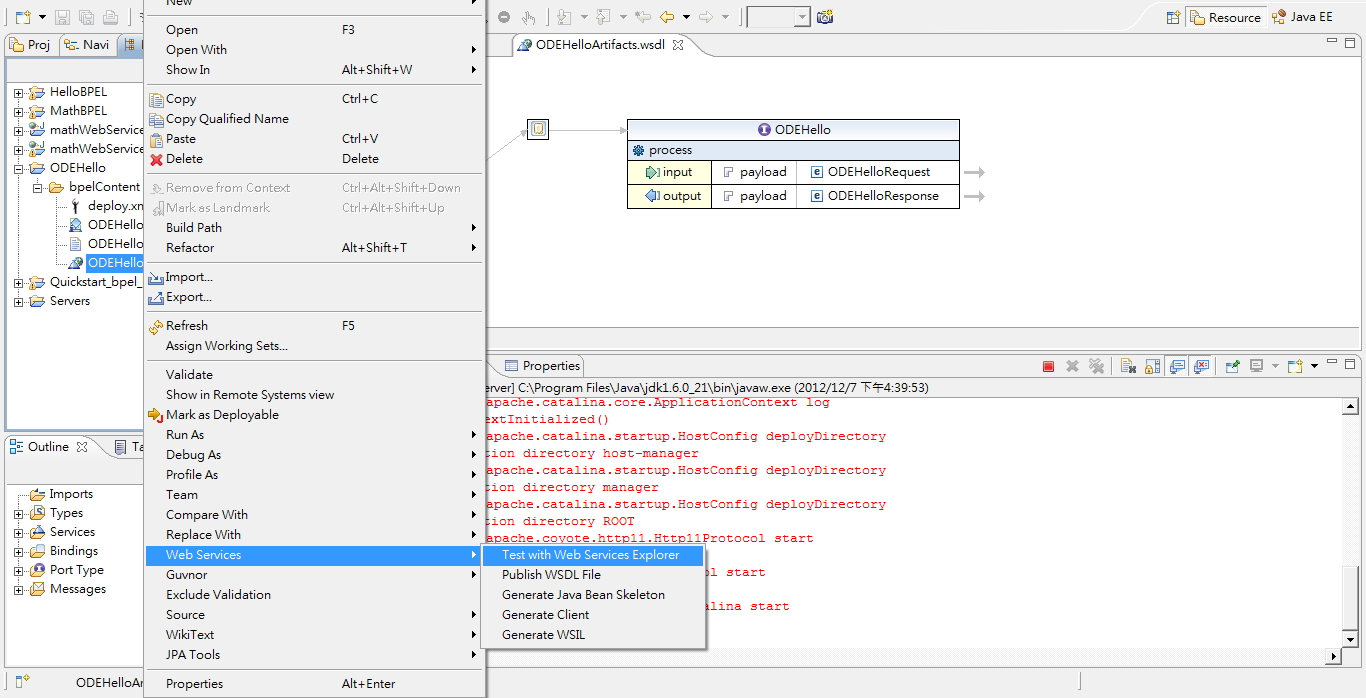The image size is (1366, 698).
Task: Click the back navigation yellow arrow
Action: pyautogui.click(x=666, y=17)
